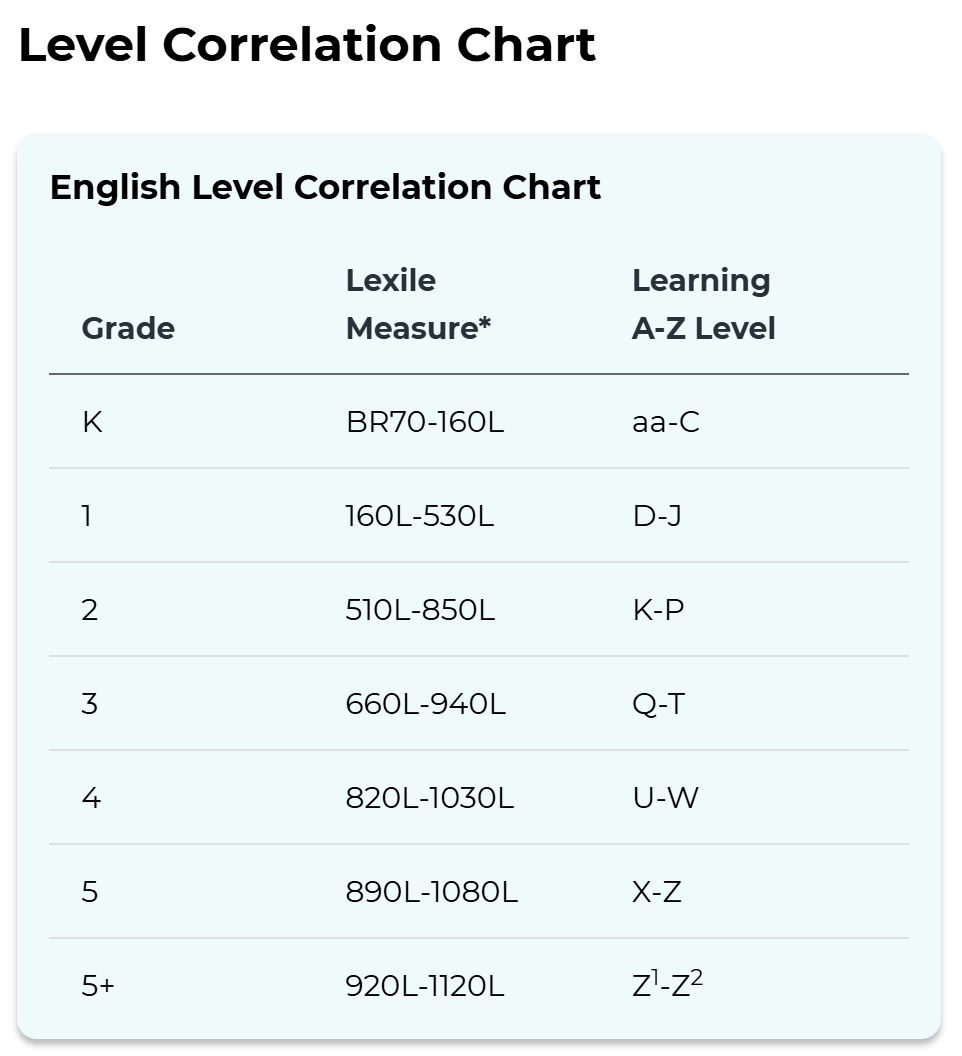Image resolution: width=962 pixels, height=1056 pixels.
Task: Select the Q-T level cell
Action: click(658, 704)
